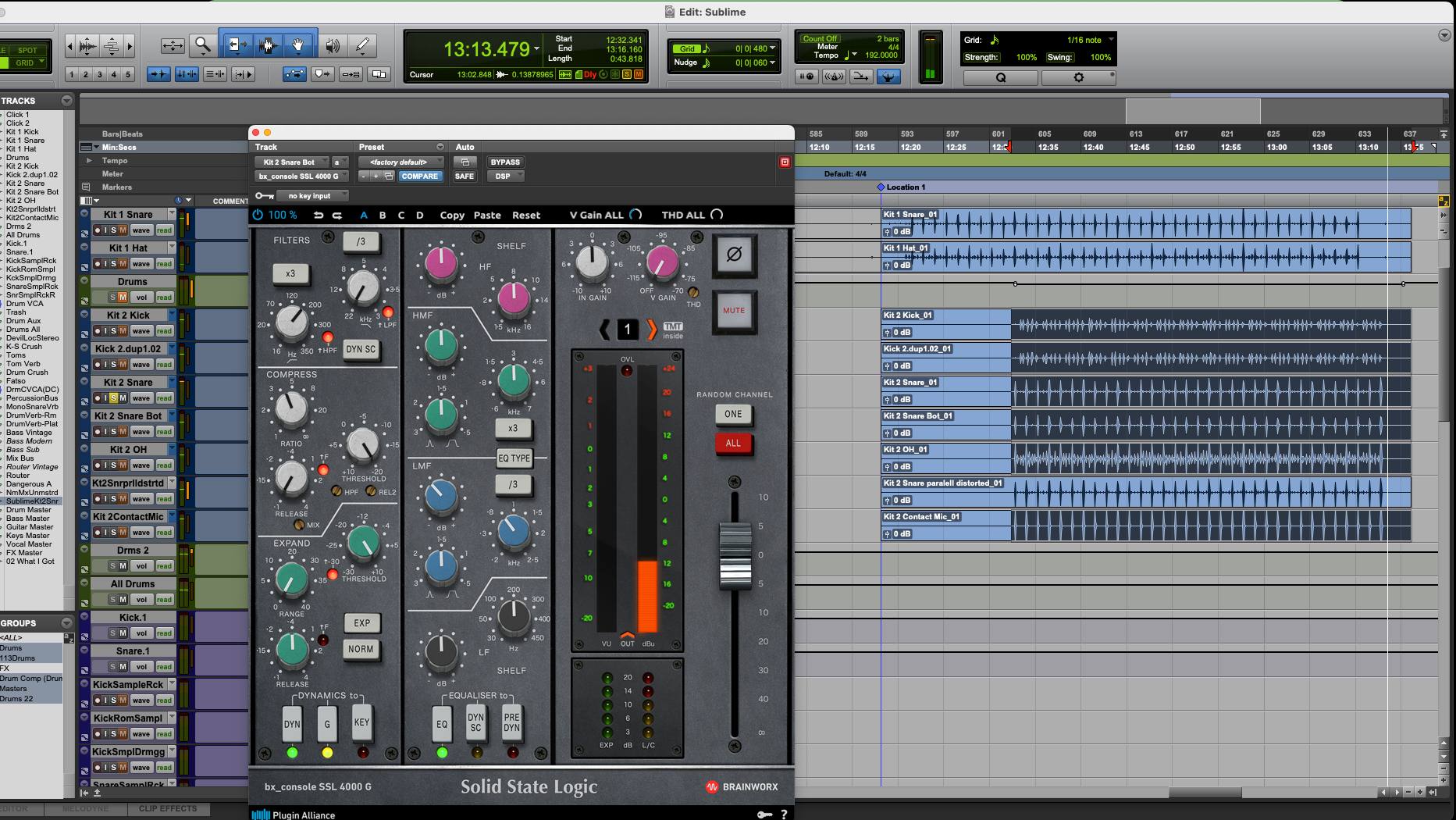Open the factory default preset dropdown

(x=401, y=162)
